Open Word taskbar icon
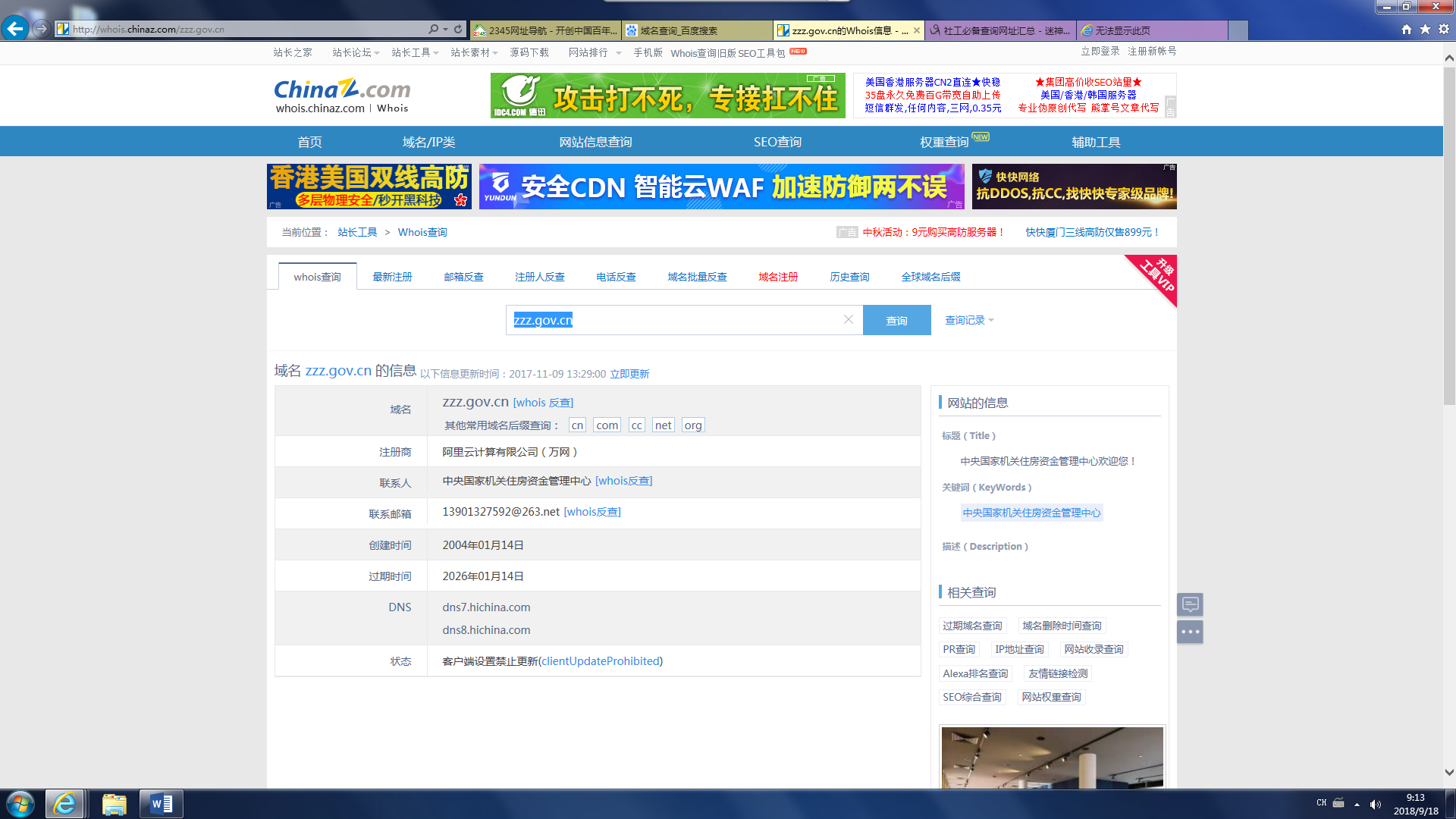Viewport: 1456px width, 819px height. pos(161,804)
